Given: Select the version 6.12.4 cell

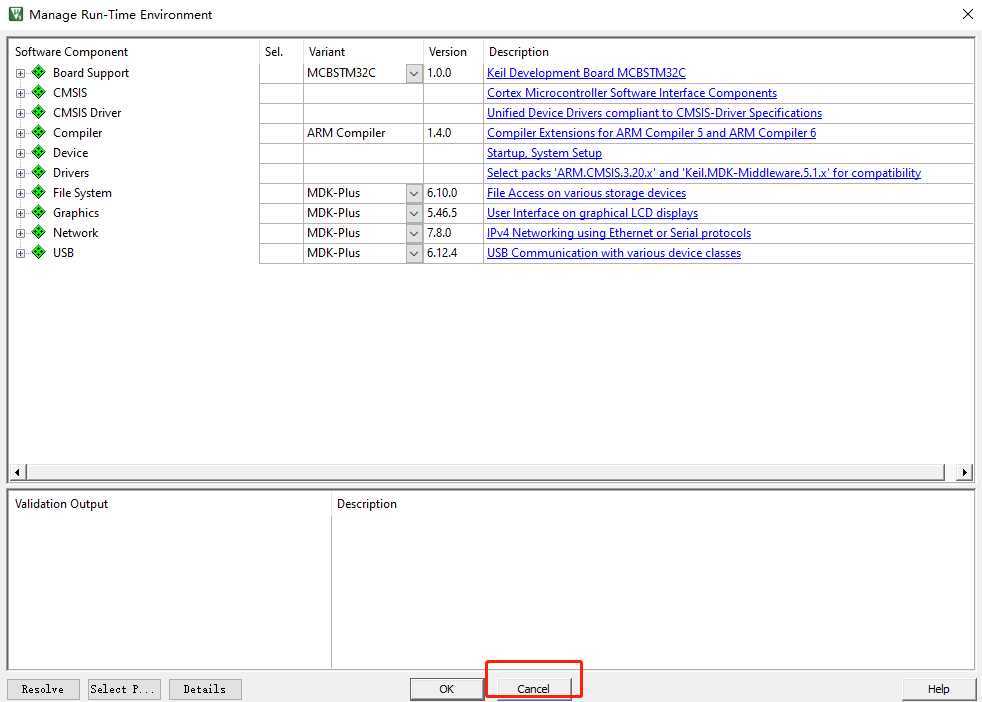Looking at the screenshot, I should 453,253.
